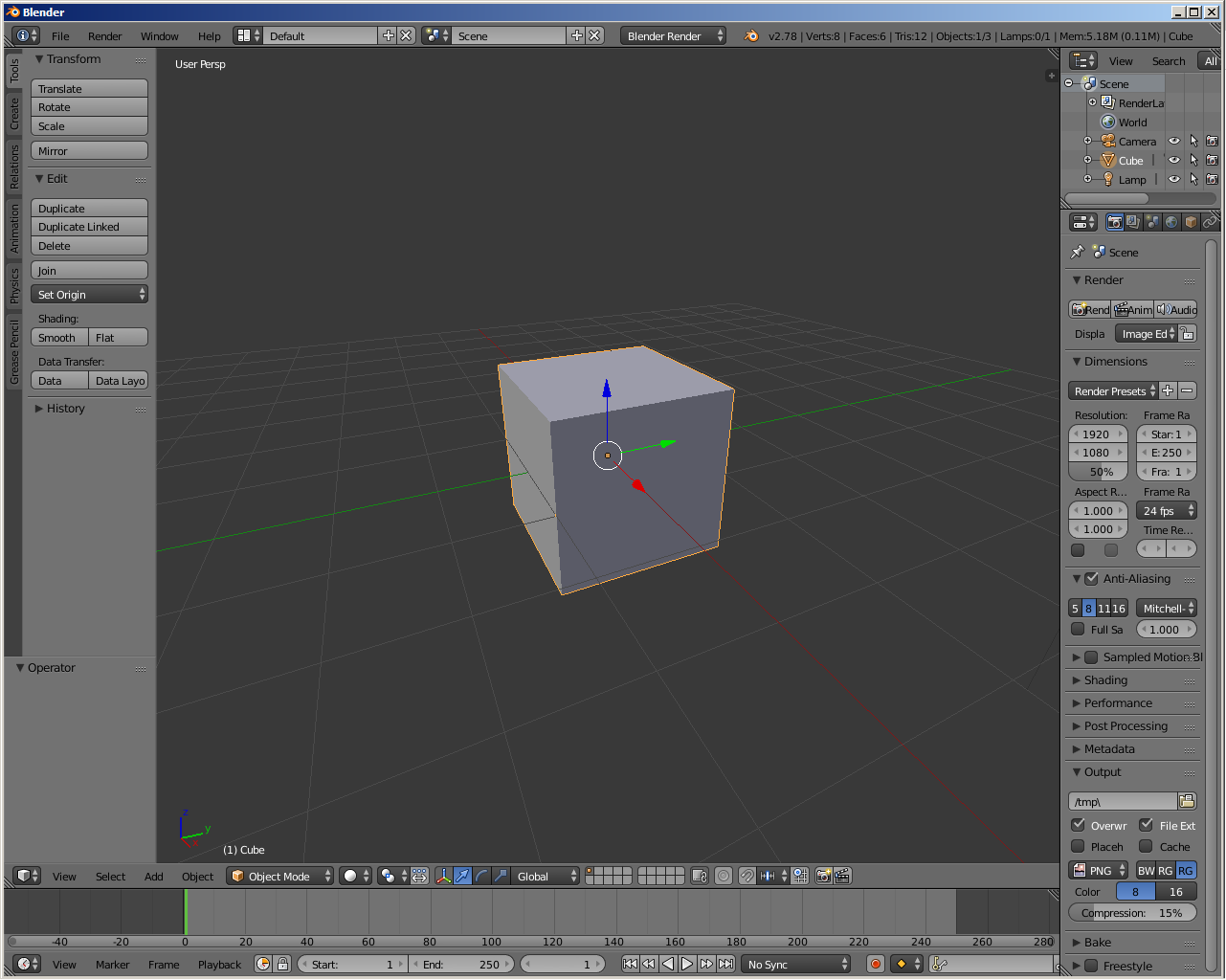1226x980 pixels.
Task: Toggle the File Extensions checkbox
Action: pyautogui.click(x=1146, y=825)
